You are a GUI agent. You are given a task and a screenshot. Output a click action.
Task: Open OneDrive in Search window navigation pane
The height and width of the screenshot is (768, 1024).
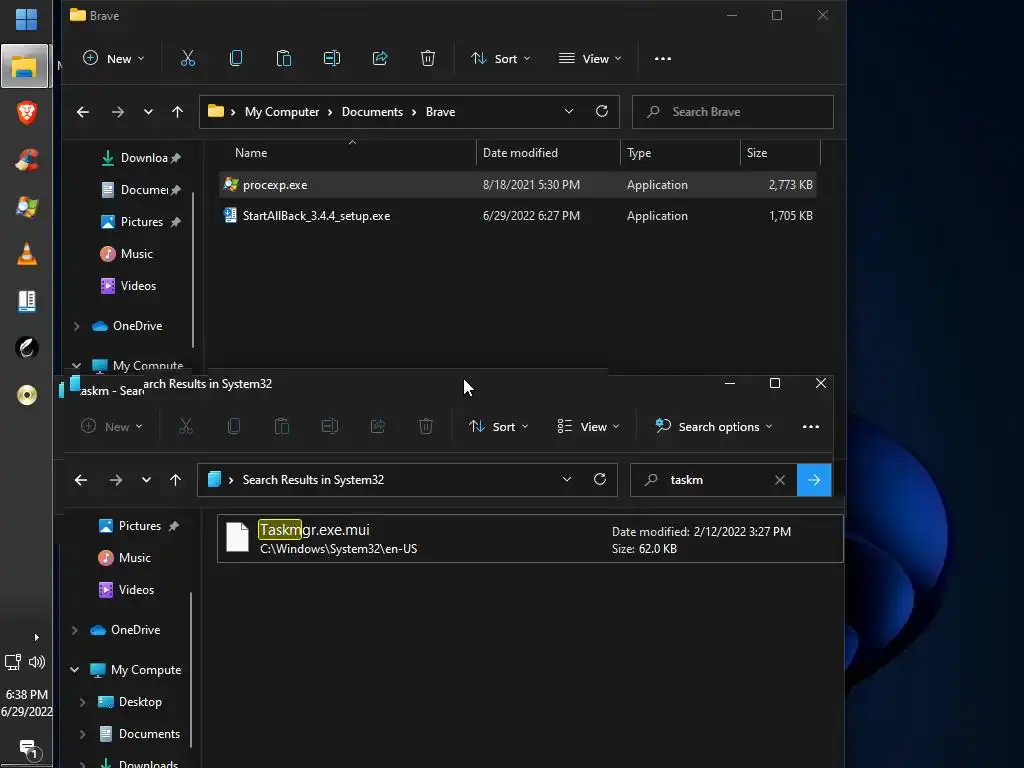point(125,630)
